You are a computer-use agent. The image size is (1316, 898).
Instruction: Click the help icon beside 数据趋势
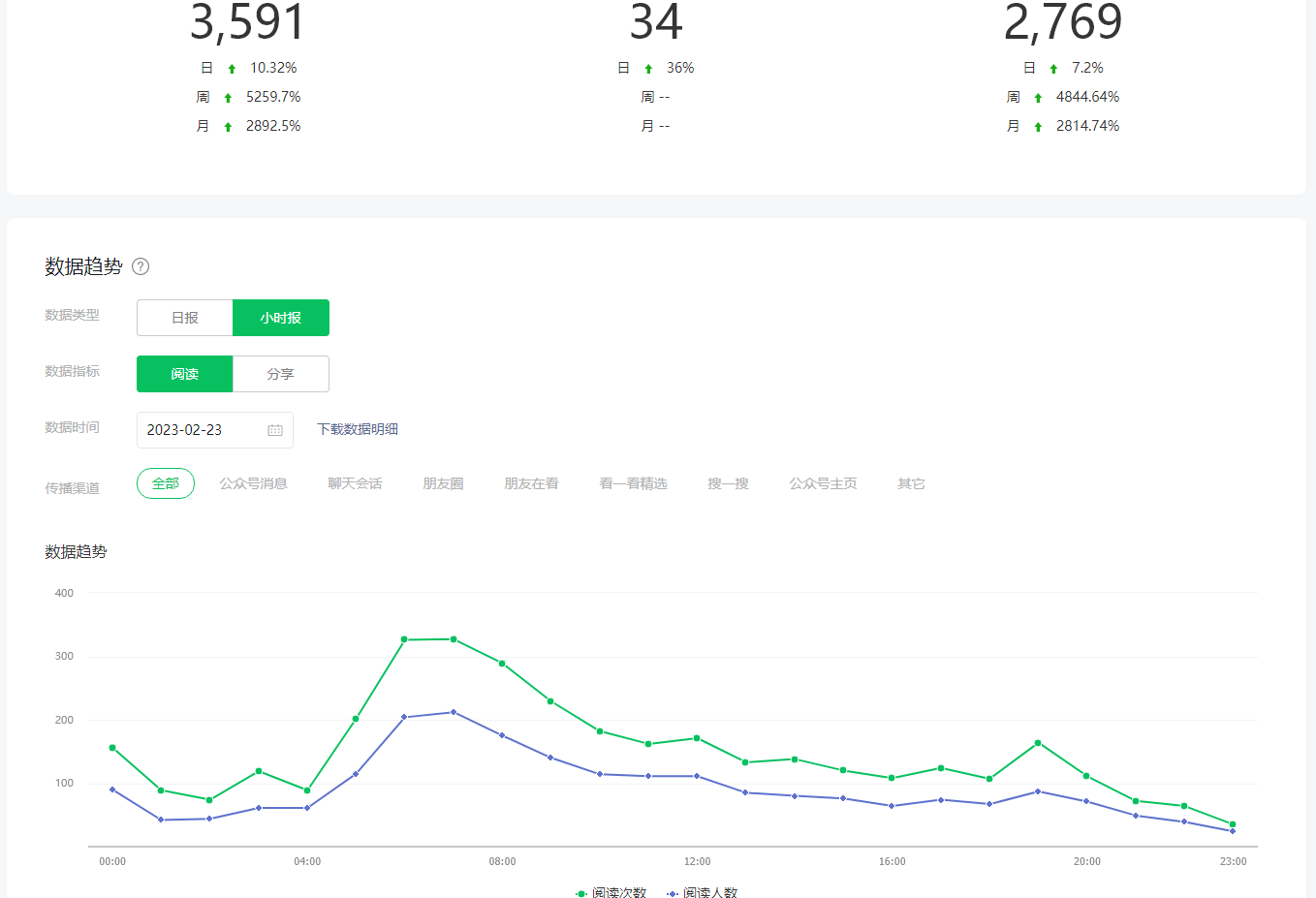(x=141, y=266)
